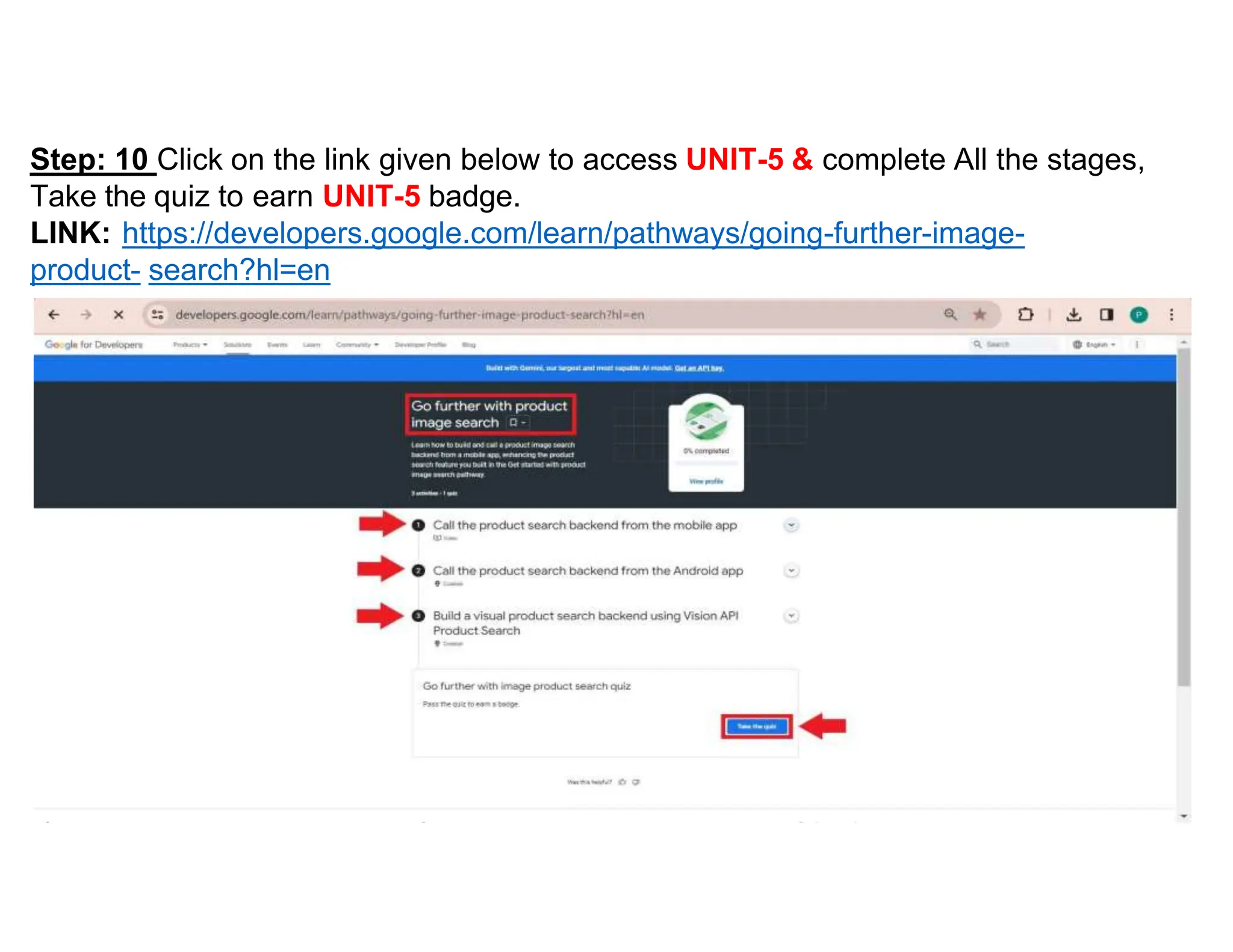Viewport: 1233px width, 952px height.
Task: Click the browser back arrow
Action: pos(54,315)
